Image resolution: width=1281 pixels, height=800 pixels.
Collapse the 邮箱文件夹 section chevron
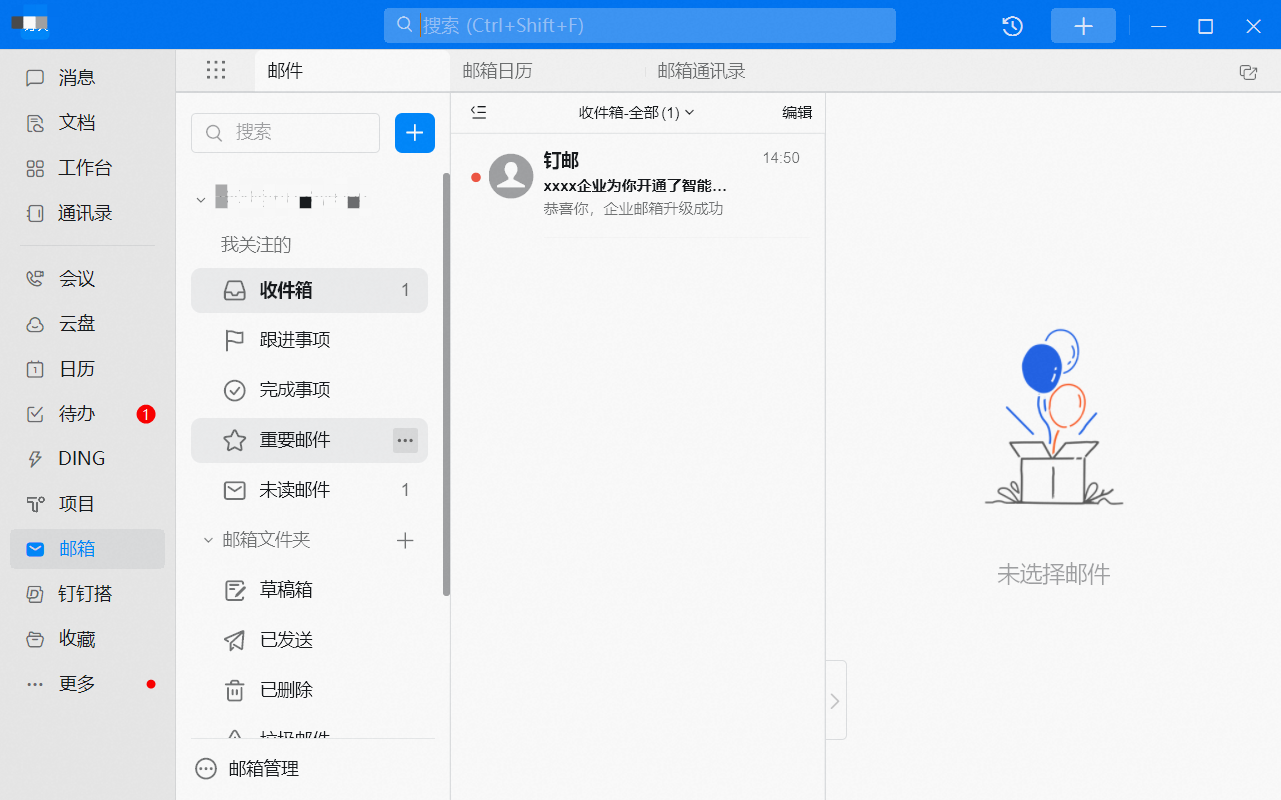[x=208, y=540]
